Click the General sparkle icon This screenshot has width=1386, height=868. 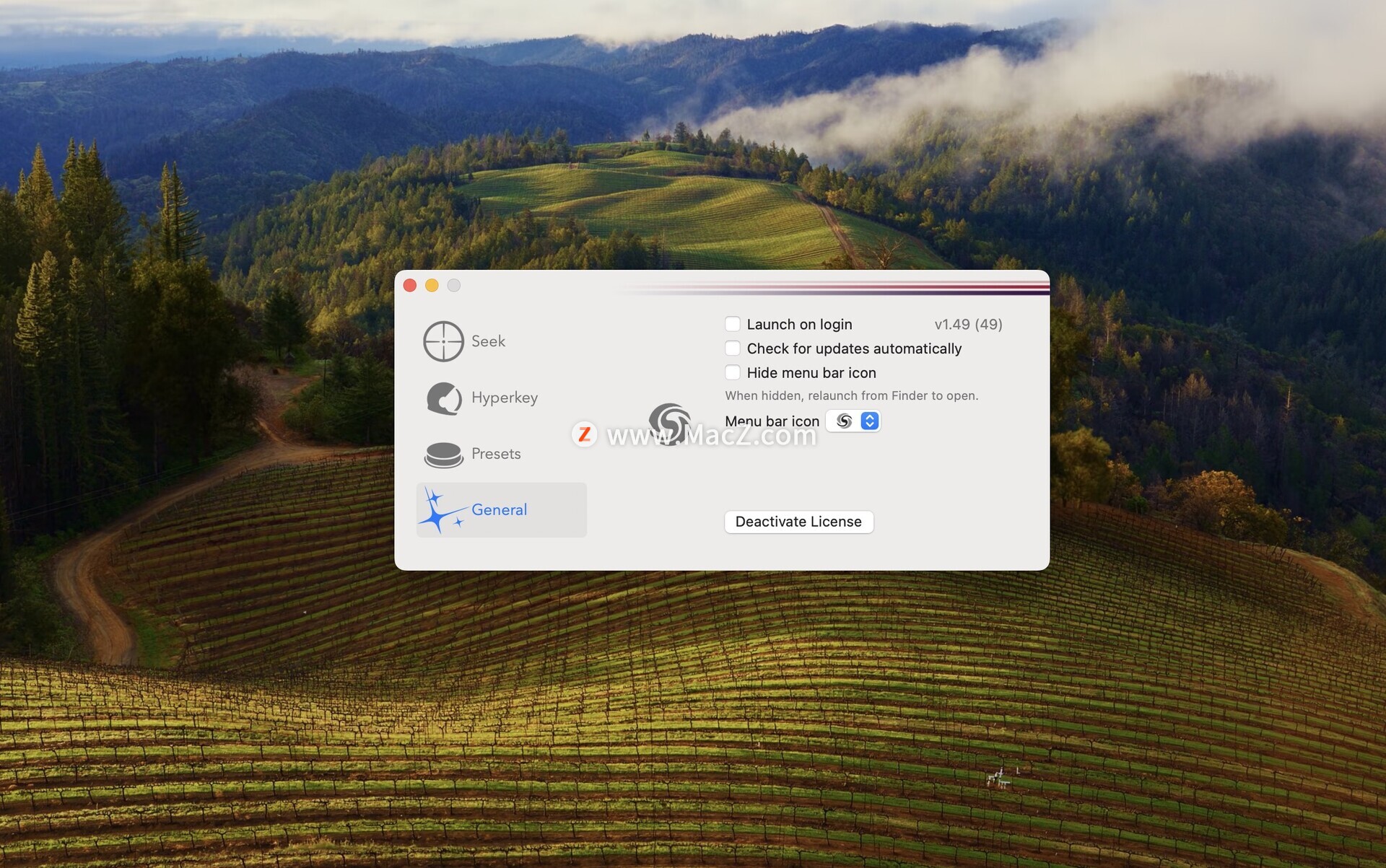pos(442,511)
